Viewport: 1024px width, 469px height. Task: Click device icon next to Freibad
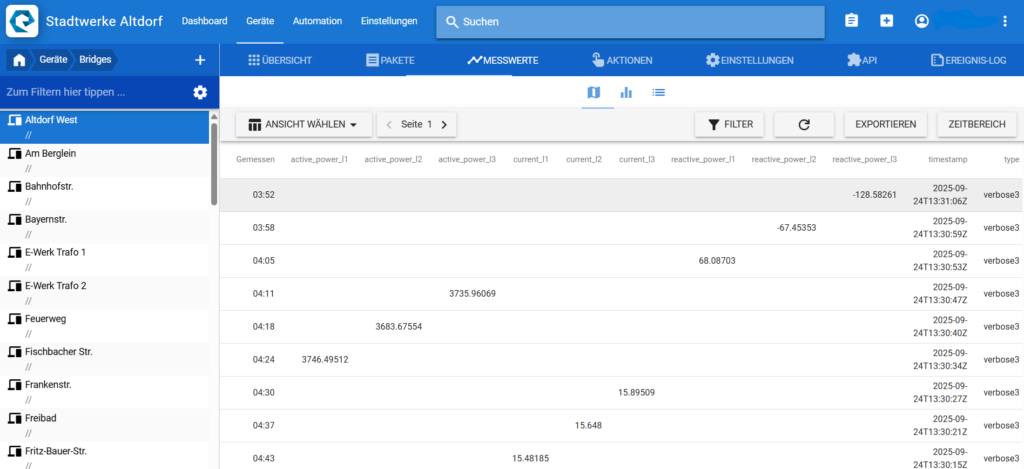point(14,418)
